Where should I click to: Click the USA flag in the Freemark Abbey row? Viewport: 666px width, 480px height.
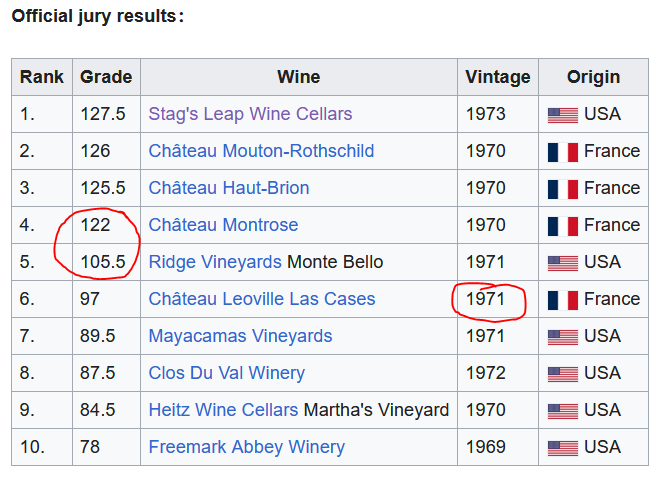coord(562,448)
